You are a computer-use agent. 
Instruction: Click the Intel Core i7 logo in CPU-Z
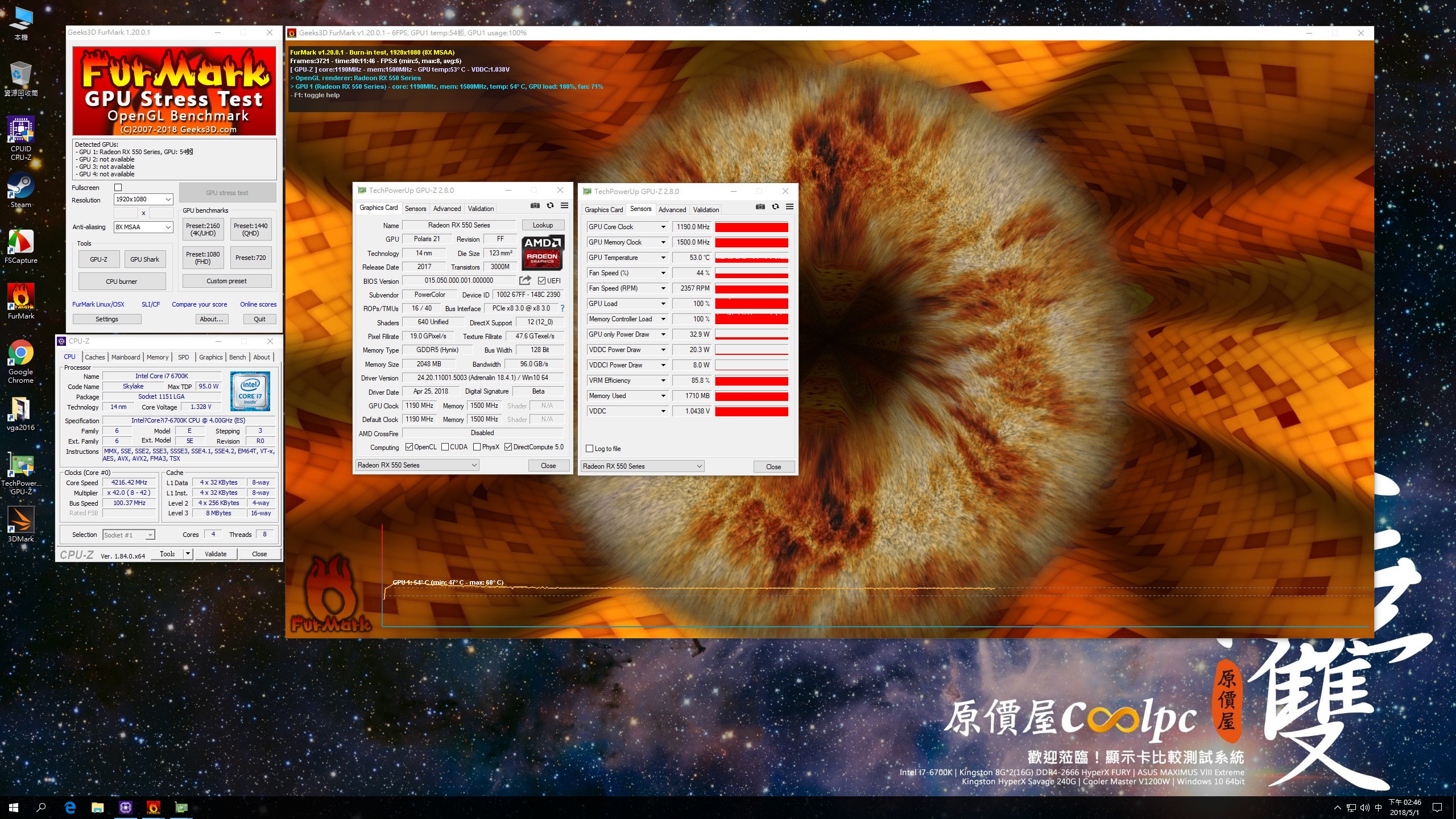point(250,391)
